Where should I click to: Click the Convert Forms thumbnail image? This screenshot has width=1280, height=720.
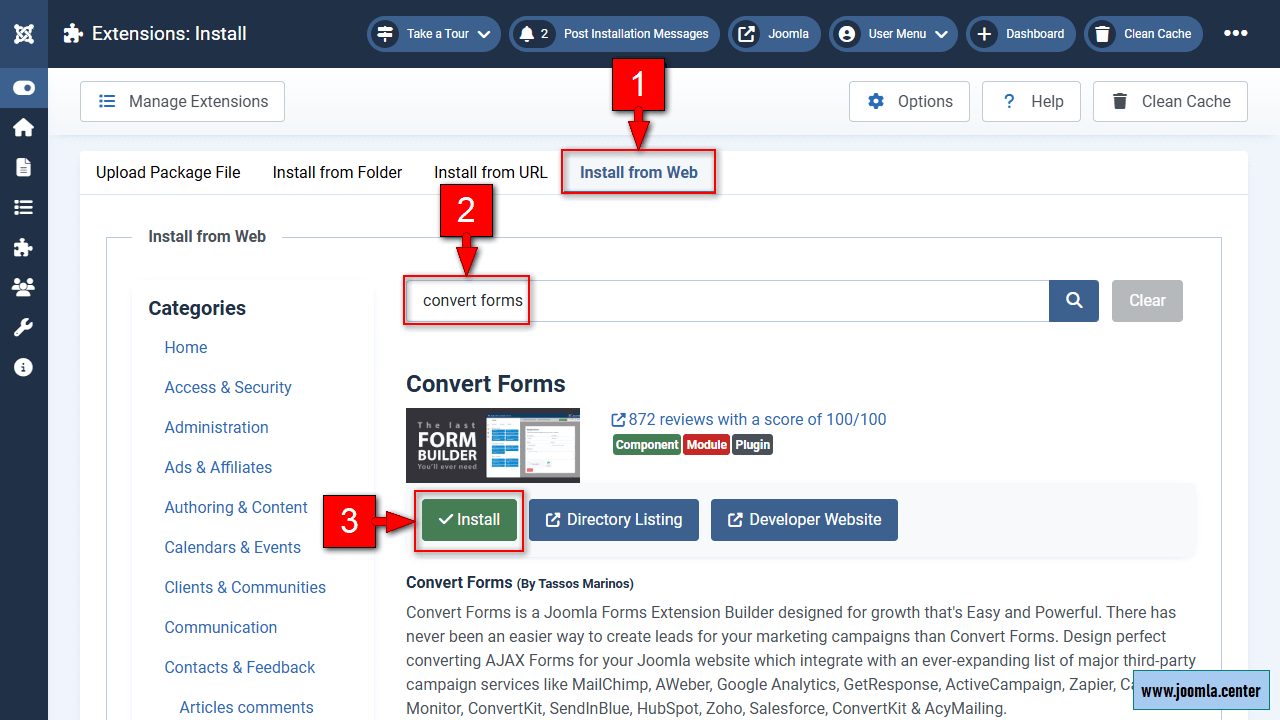point(493,445)
